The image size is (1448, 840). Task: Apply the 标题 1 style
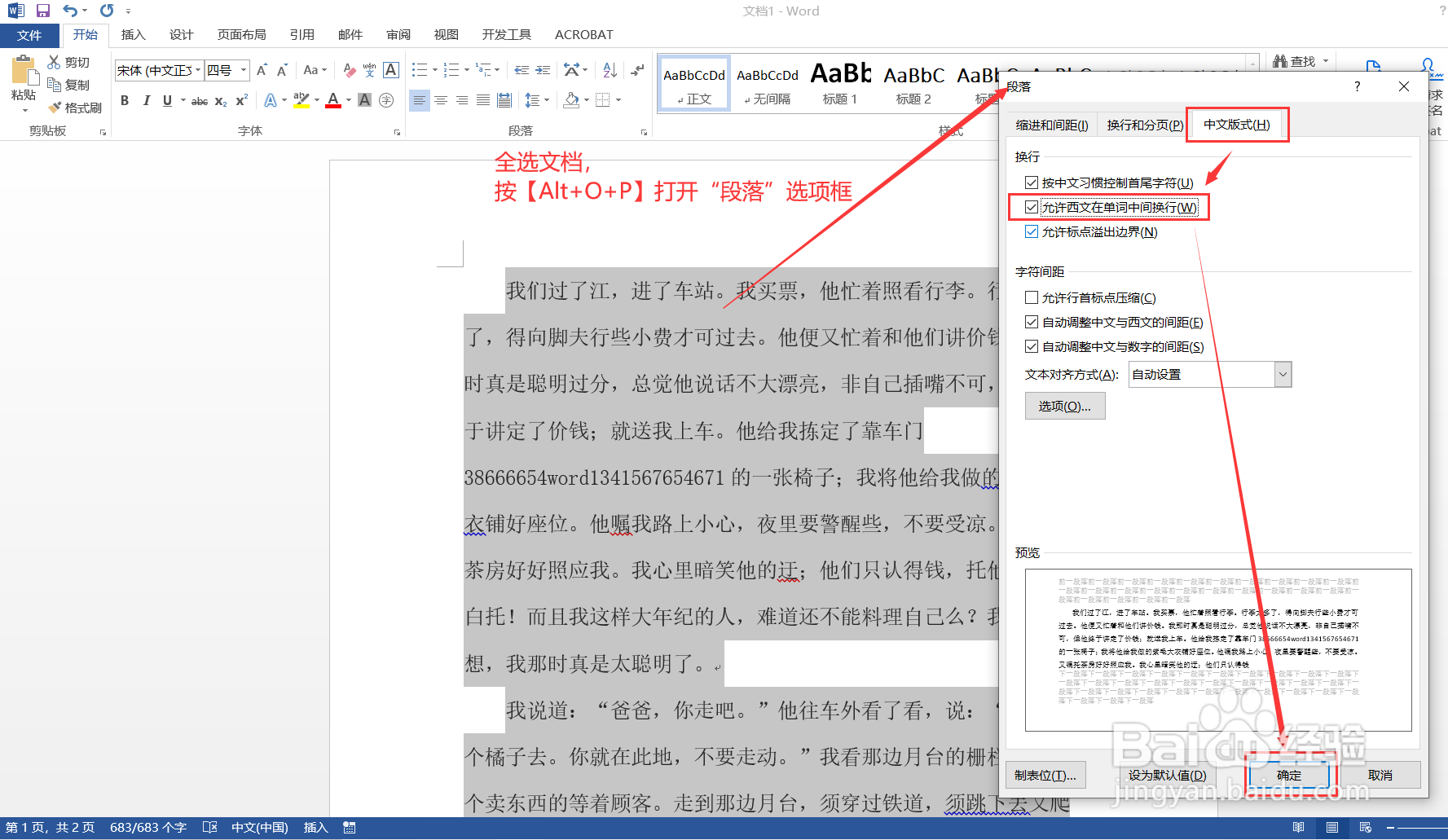tap(840, 82)
